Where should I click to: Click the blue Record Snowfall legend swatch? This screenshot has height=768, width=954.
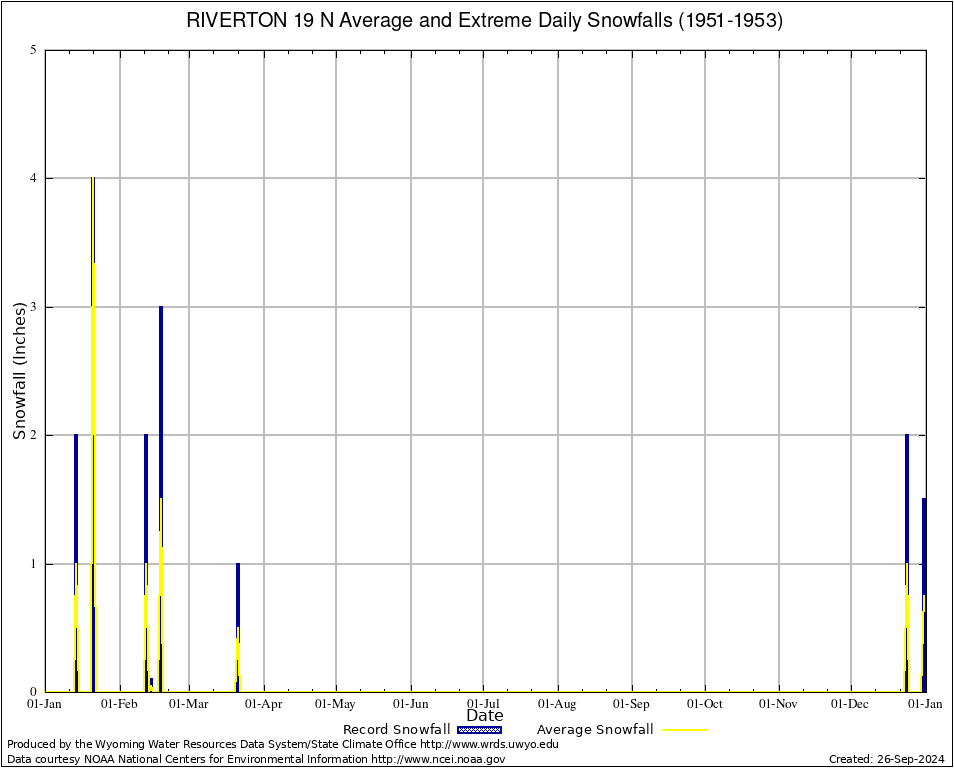click(480, 730)
